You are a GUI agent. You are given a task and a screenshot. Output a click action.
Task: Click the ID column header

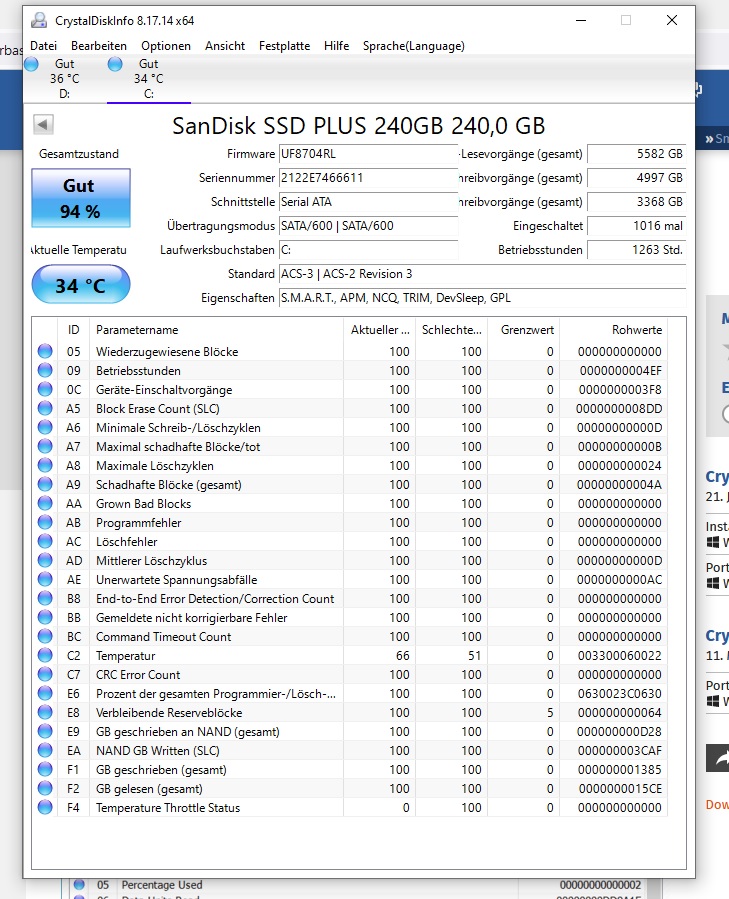pyautogui.click(x=73, y=330)
